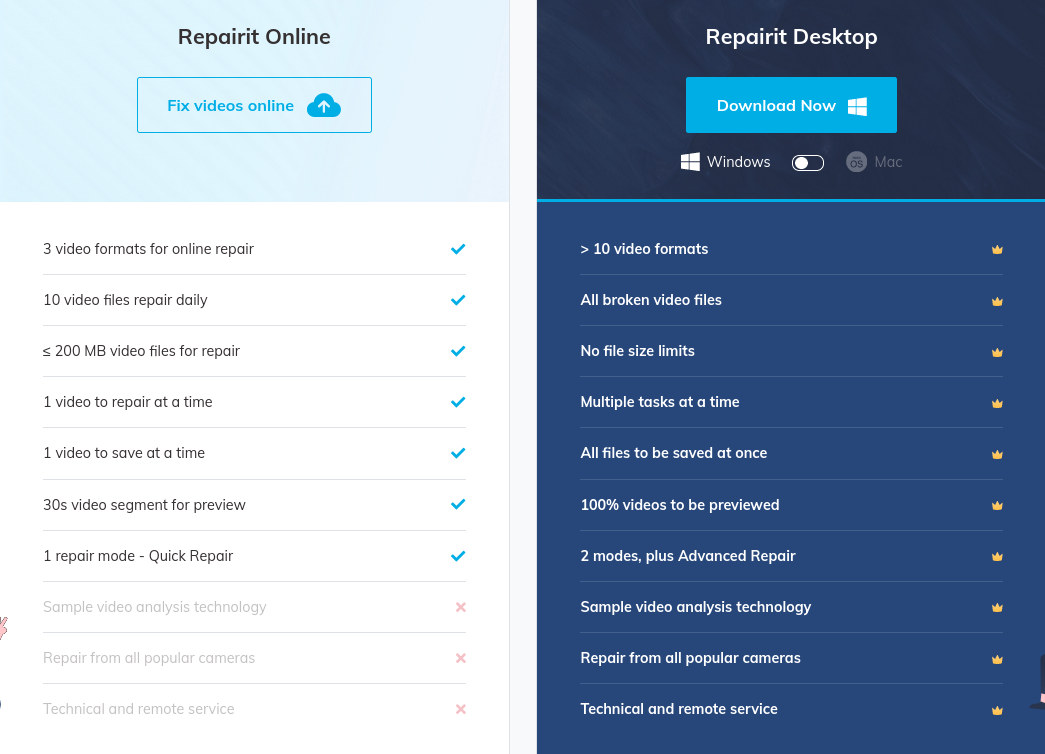Click the crown icon for Desktop Technical remote service
This screenshot has height=754, width=1045.
point(997,710)
